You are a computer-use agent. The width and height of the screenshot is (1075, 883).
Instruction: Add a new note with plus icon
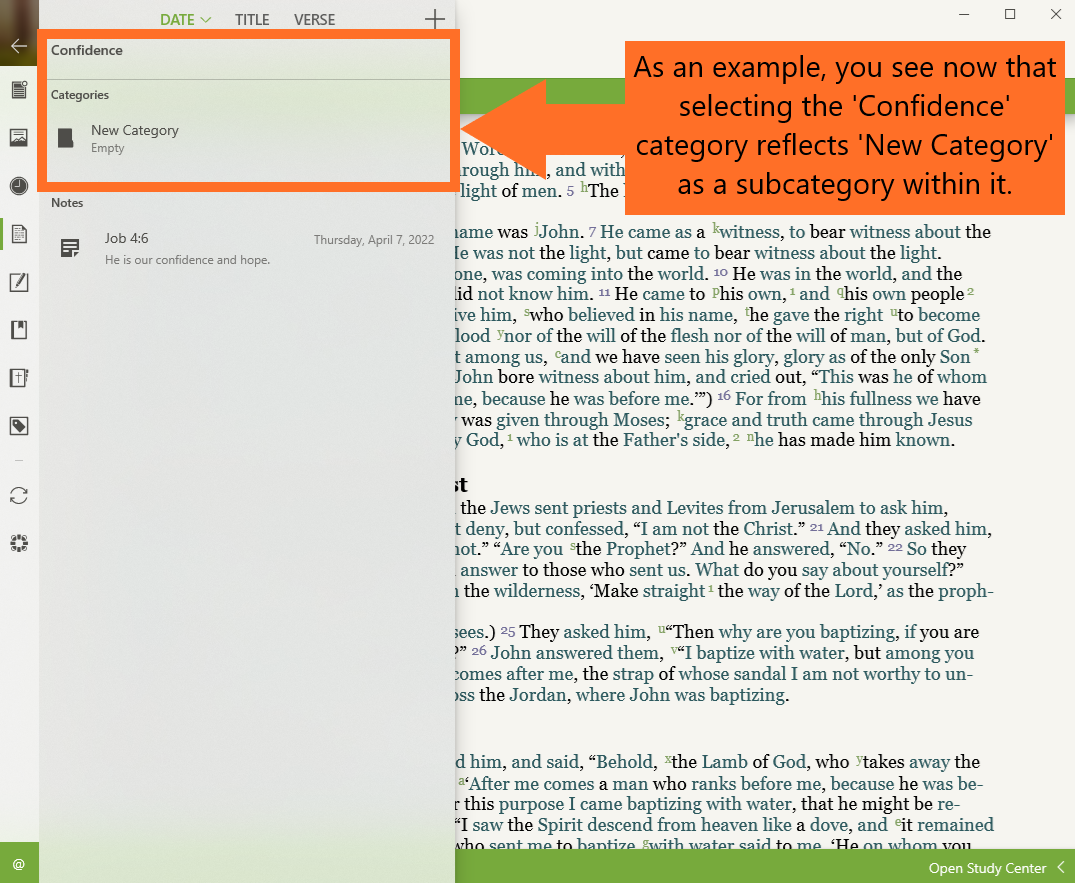click(x=434, y=19)
